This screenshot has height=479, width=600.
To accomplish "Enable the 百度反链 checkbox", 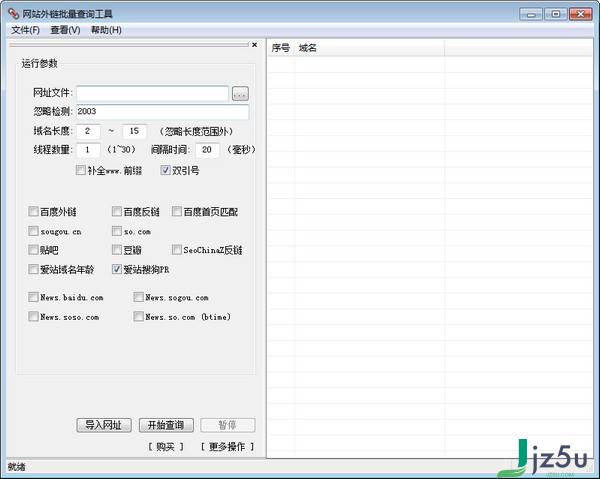I will coord(117,212).
